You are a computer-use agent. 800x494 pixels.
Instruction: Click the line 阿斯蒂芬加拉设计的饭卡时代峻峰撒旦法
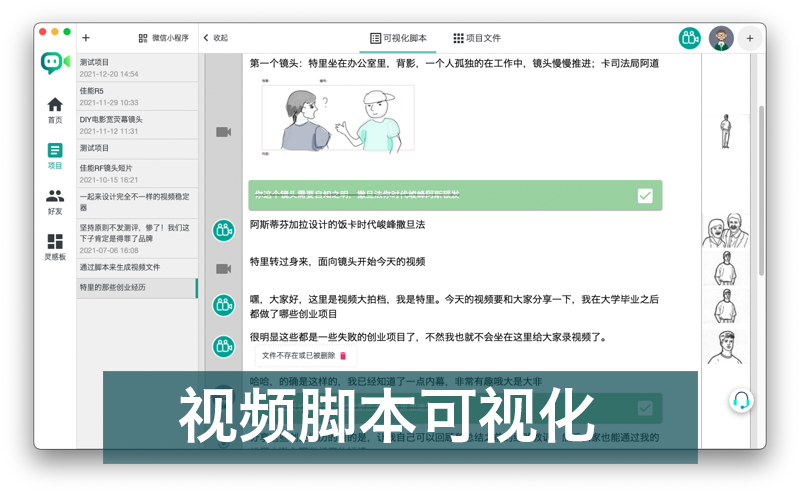click(x=337, y=225)
